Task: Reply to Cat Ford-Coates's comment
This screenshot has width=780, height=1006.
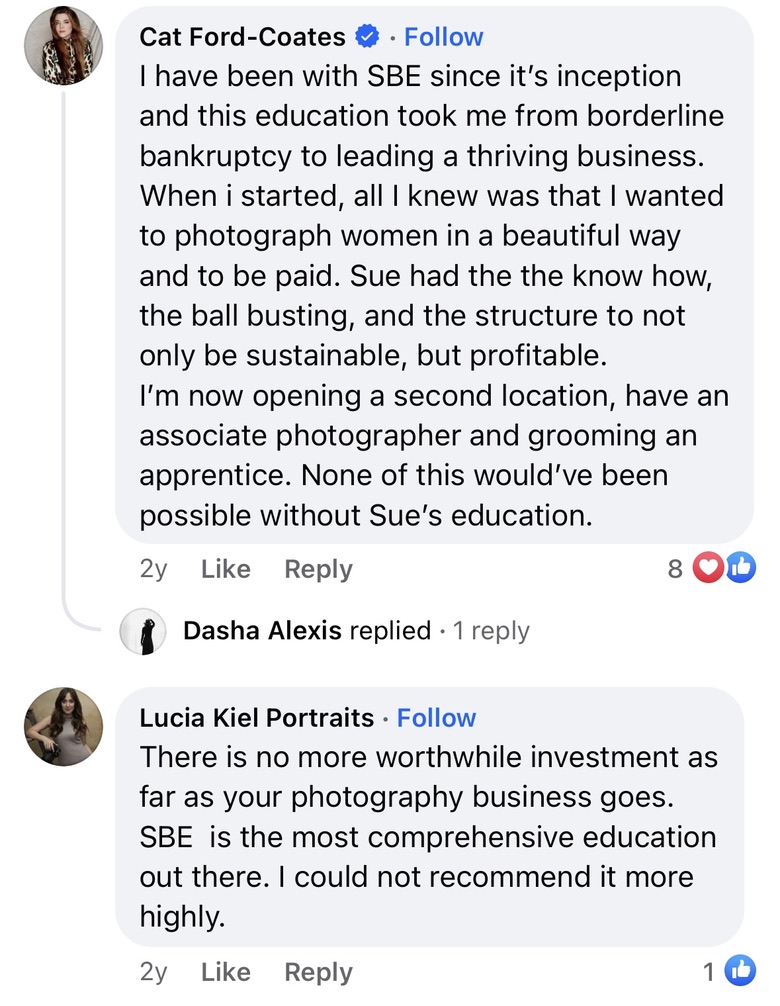Action: pos(318,569)
